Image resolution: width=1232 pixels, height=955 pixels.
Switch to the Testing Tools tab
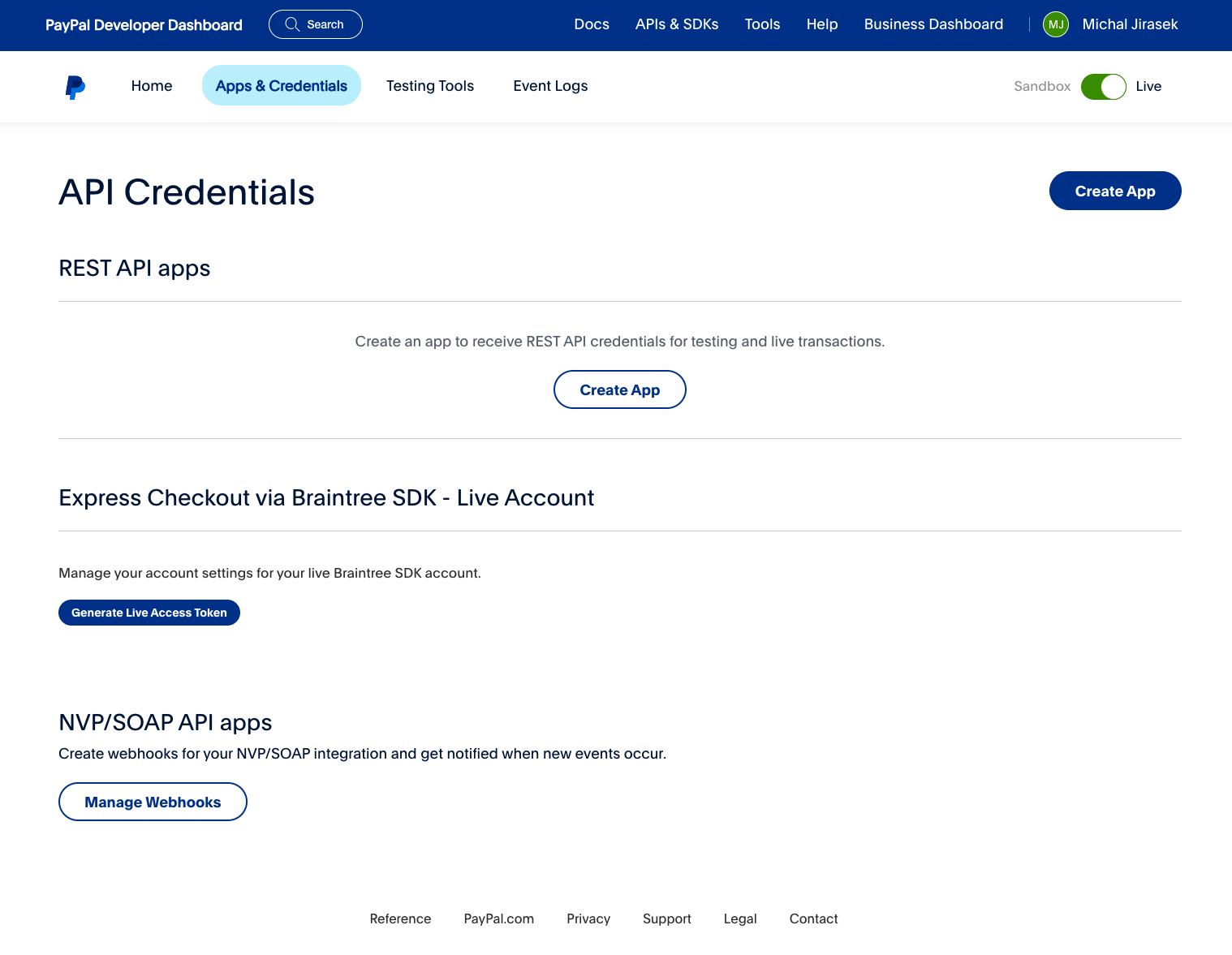[x=429, y=86]
